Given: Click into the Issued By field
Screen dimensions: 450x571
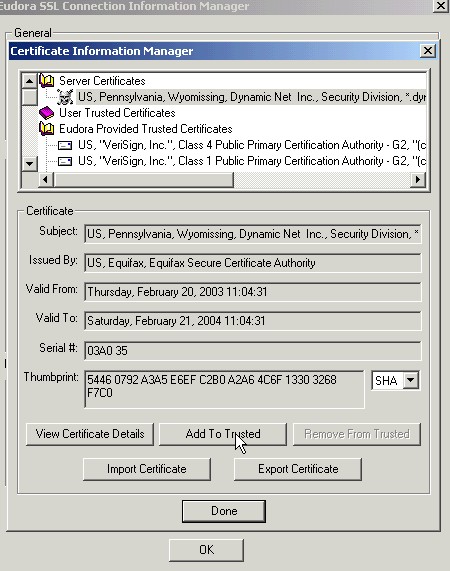Looking at the screenshot, I should [253, 263].
